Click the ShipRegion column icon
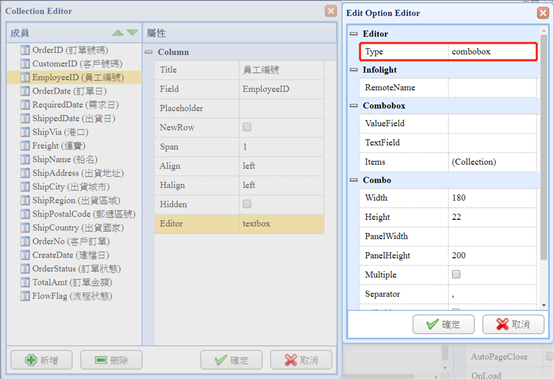Screen dimensions: 554x379 (25, 200)
